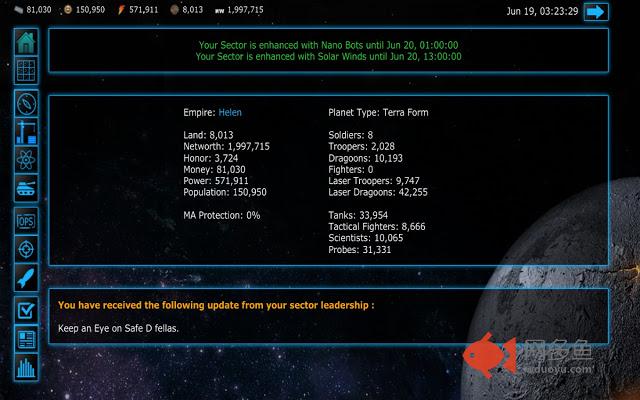Click 'Probes: 31,331' unit line
Screen dimensions: 640x400
point(360,249)
